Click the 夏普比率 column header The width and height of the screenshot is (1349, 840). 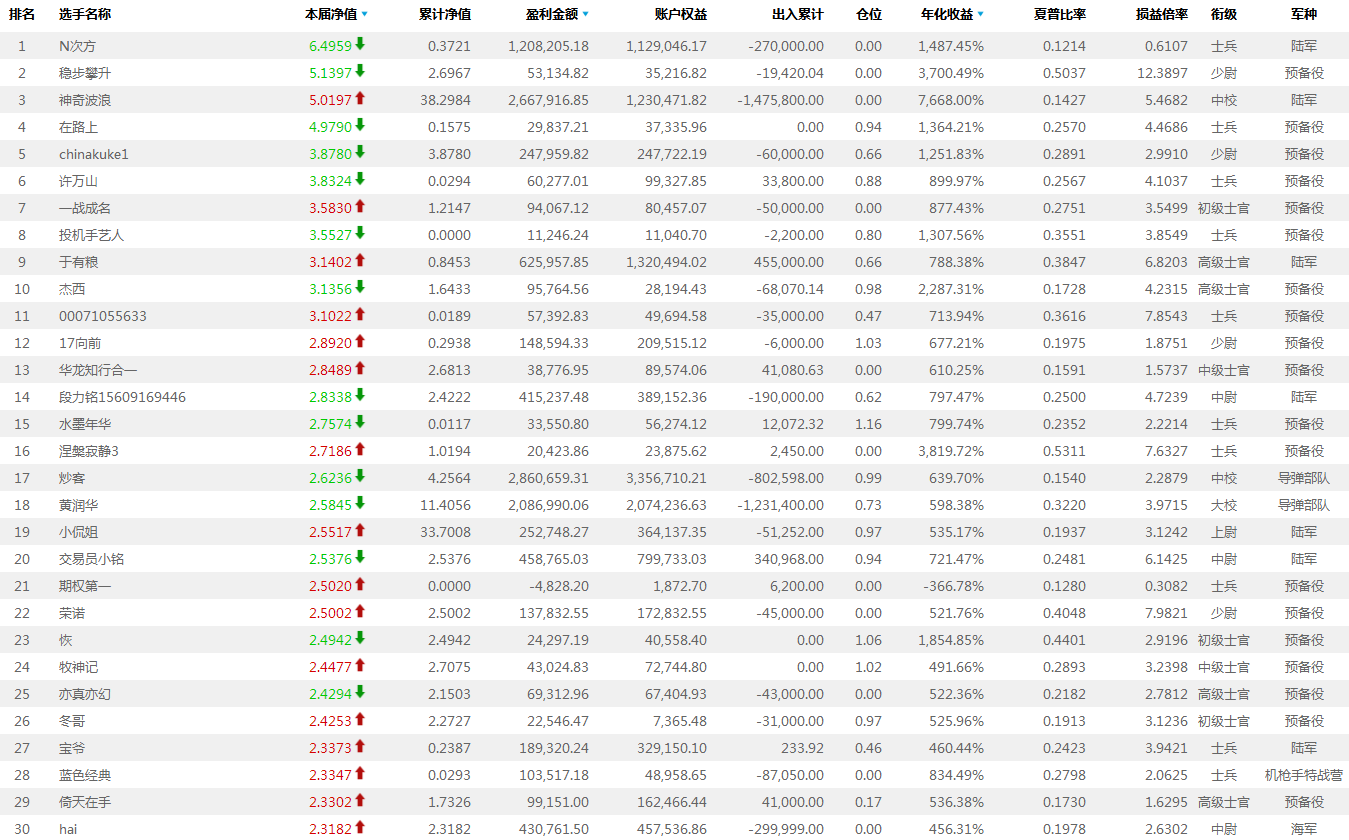tap(1060, 15)
